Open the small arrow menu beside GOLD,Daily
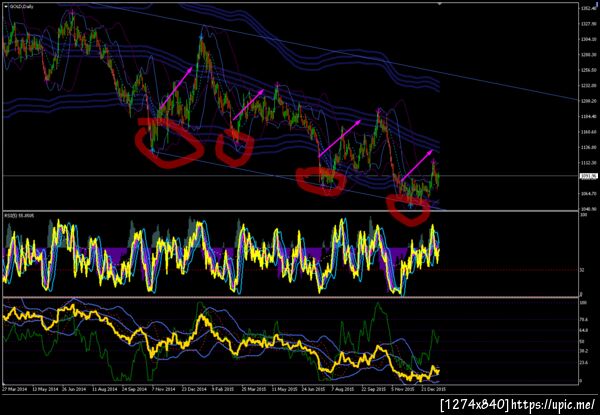 [6, 8]
